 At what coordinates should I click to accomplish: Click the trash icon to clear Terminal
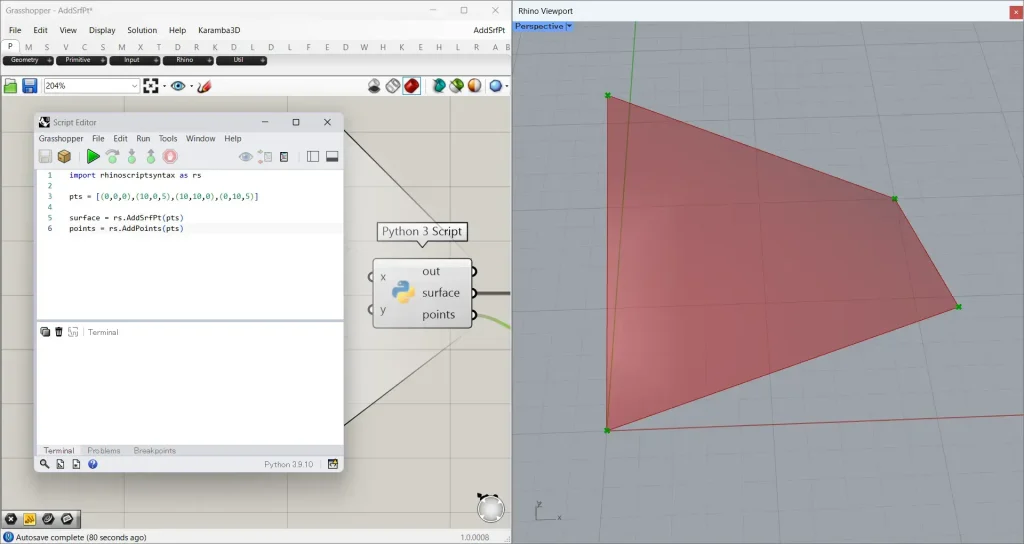coord(59,332)
